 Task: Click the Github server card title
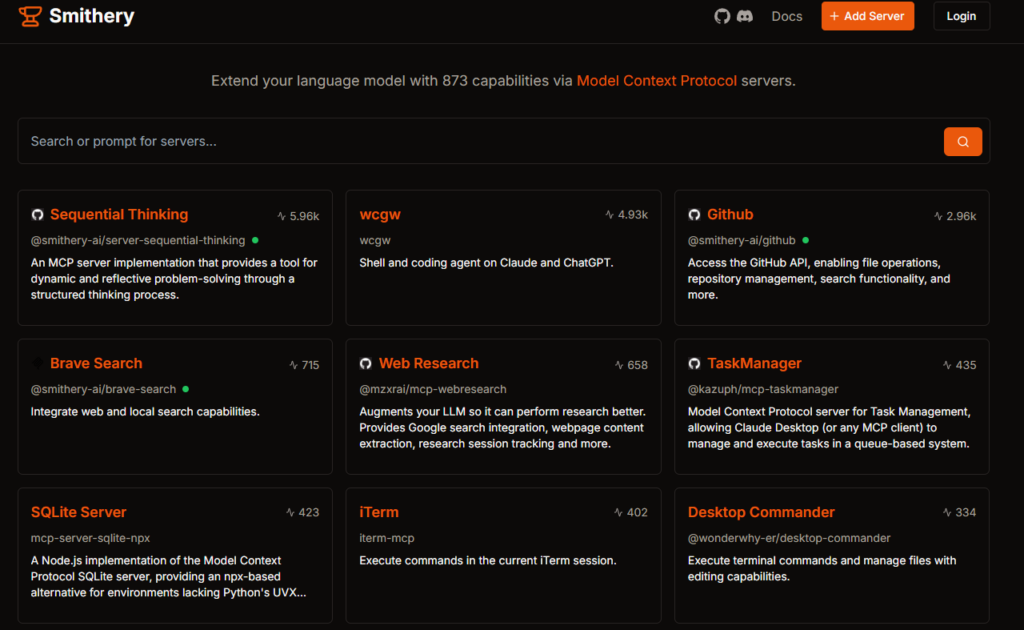[x=730, y=214]
